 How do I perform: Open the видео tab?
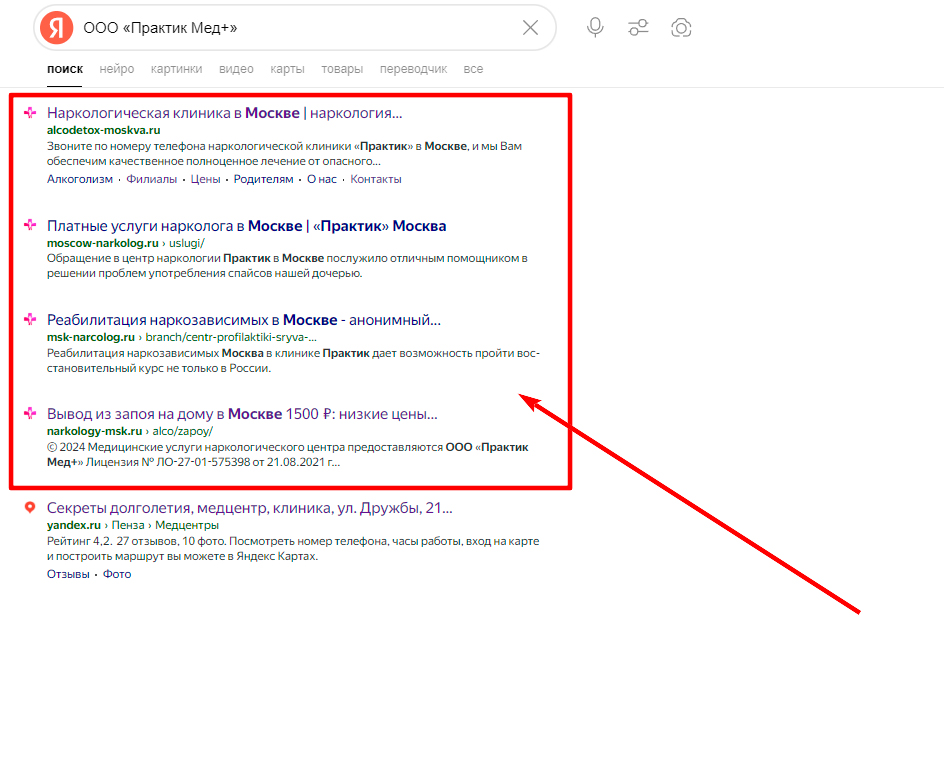pyautogui.click(x=236, y=69)
